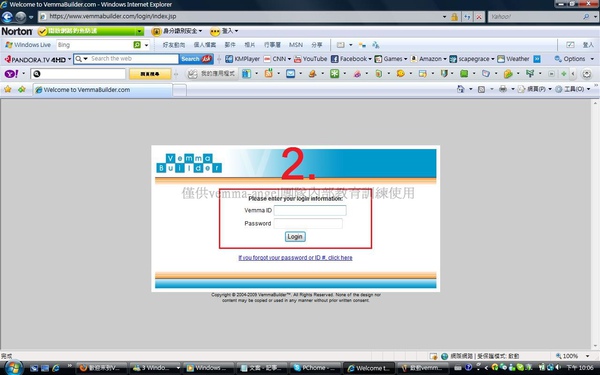Viewport: 600px width, 375px height.
Task: Open the 相片 item in Windows Live toolbar
Action: click(249, 45)
